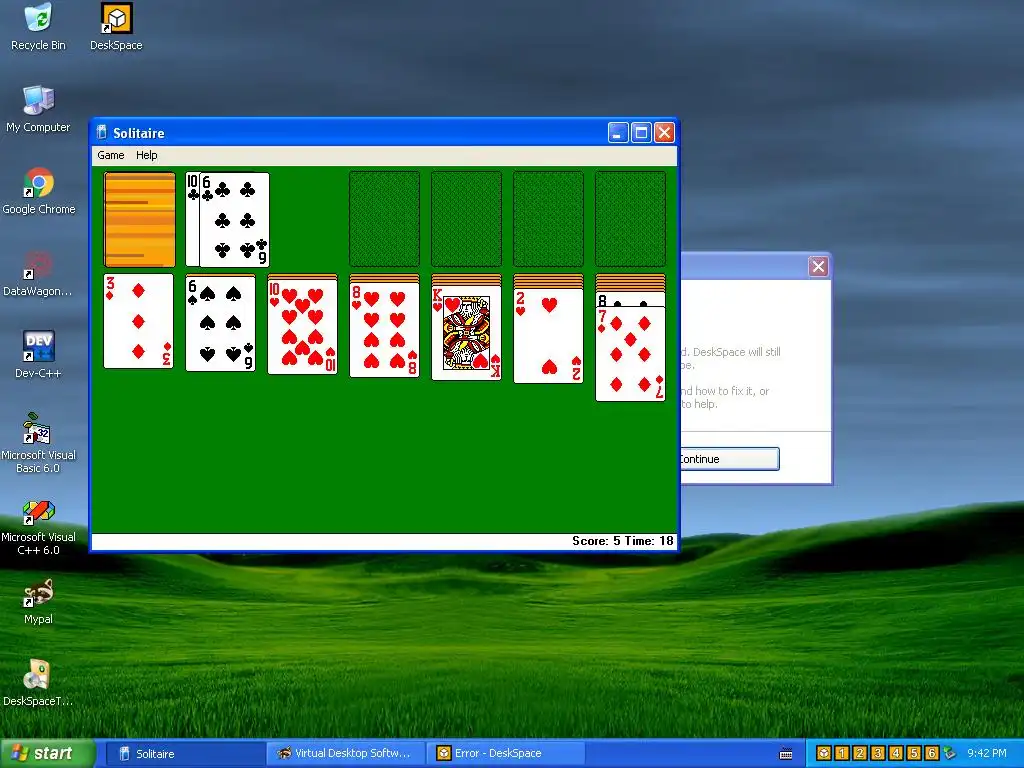Image resolution: width=1024 pixels, height=768 pixels.
Task: Open the Recycle Bin desktop icon
Action: tap(38, 26)
